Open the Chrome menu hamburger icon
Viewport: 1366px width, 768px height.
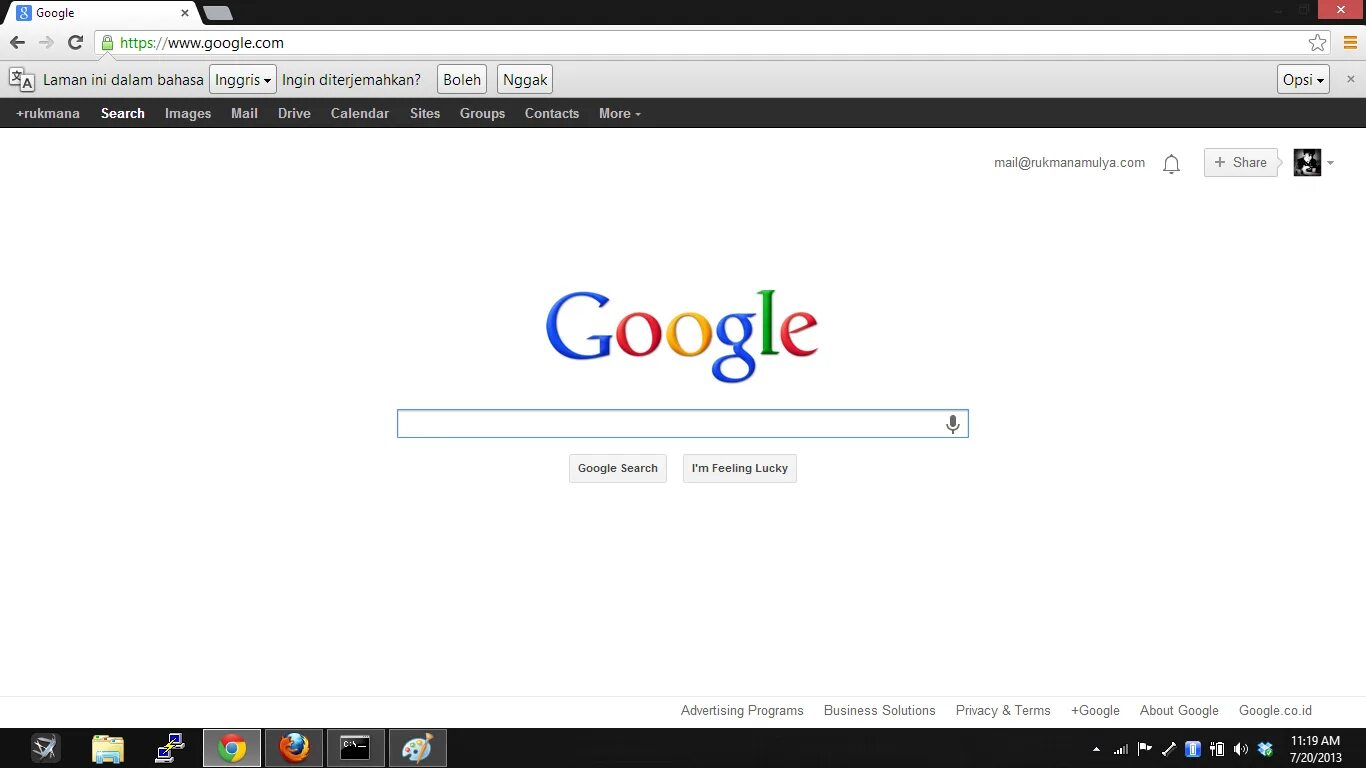click(x=1350, y=43)
